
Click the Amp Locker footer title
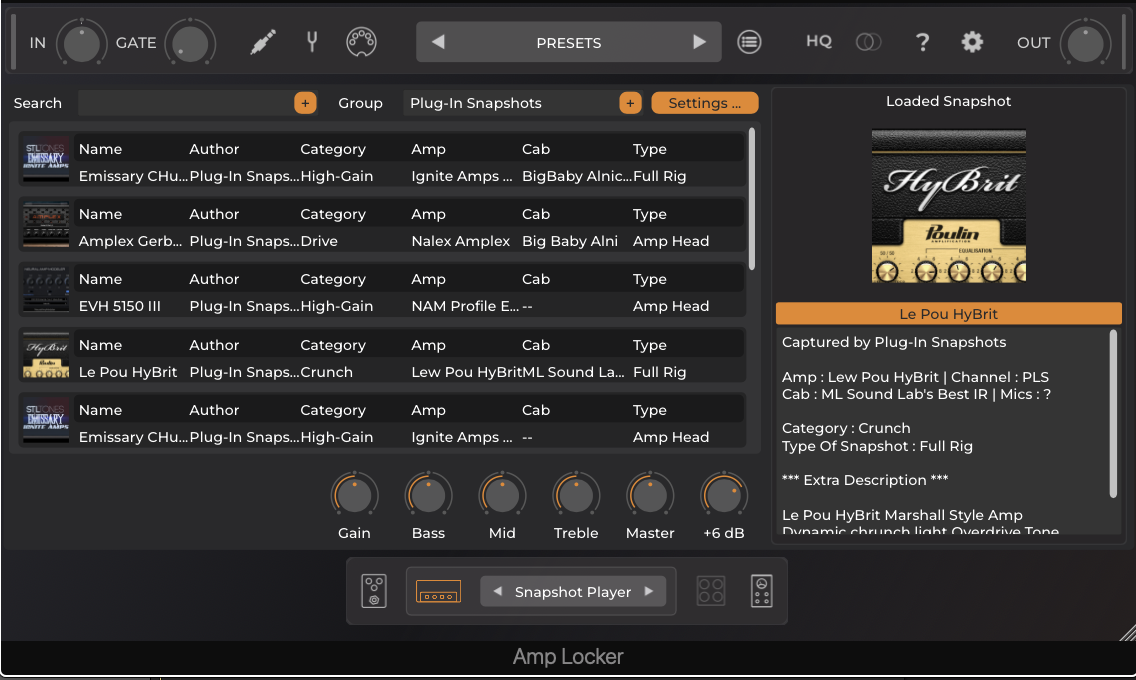pyautogui.click(x=568, y=657)
